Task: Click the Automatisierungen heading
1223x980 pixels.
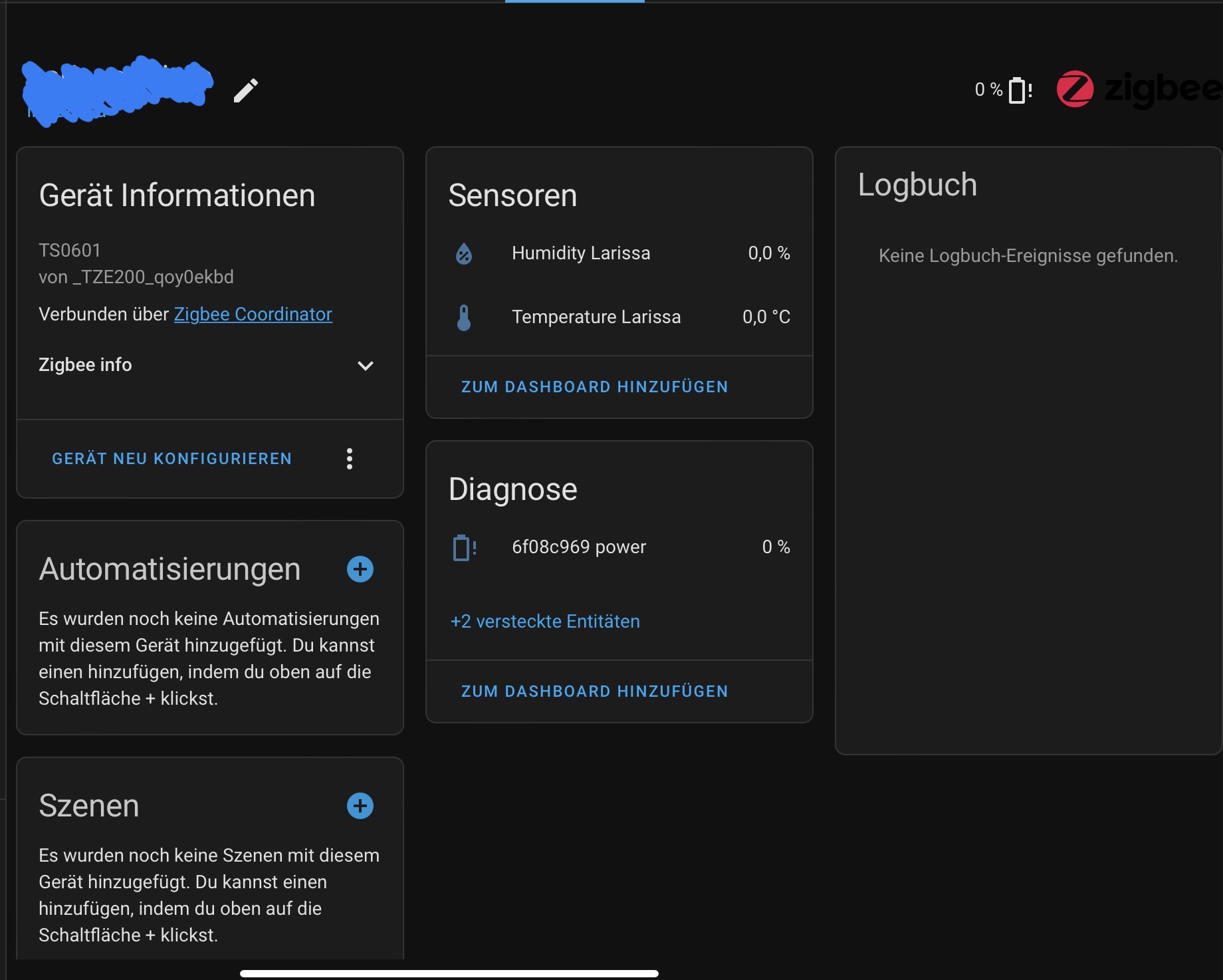Action: coord(169,569)
